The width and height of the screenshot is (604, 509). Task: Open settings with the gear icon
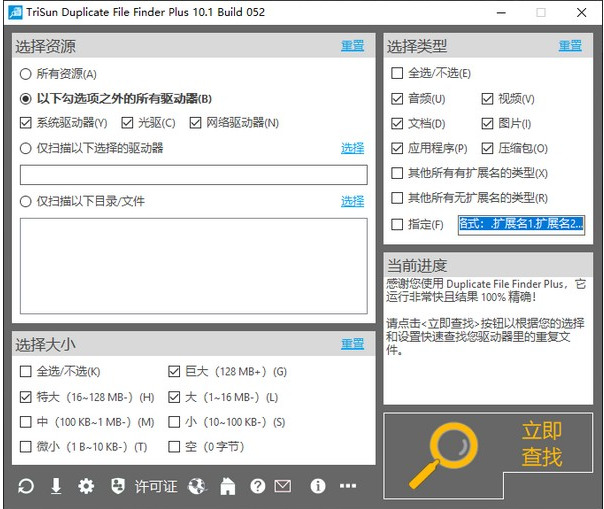pyautogui.click(x=86, y=486)
